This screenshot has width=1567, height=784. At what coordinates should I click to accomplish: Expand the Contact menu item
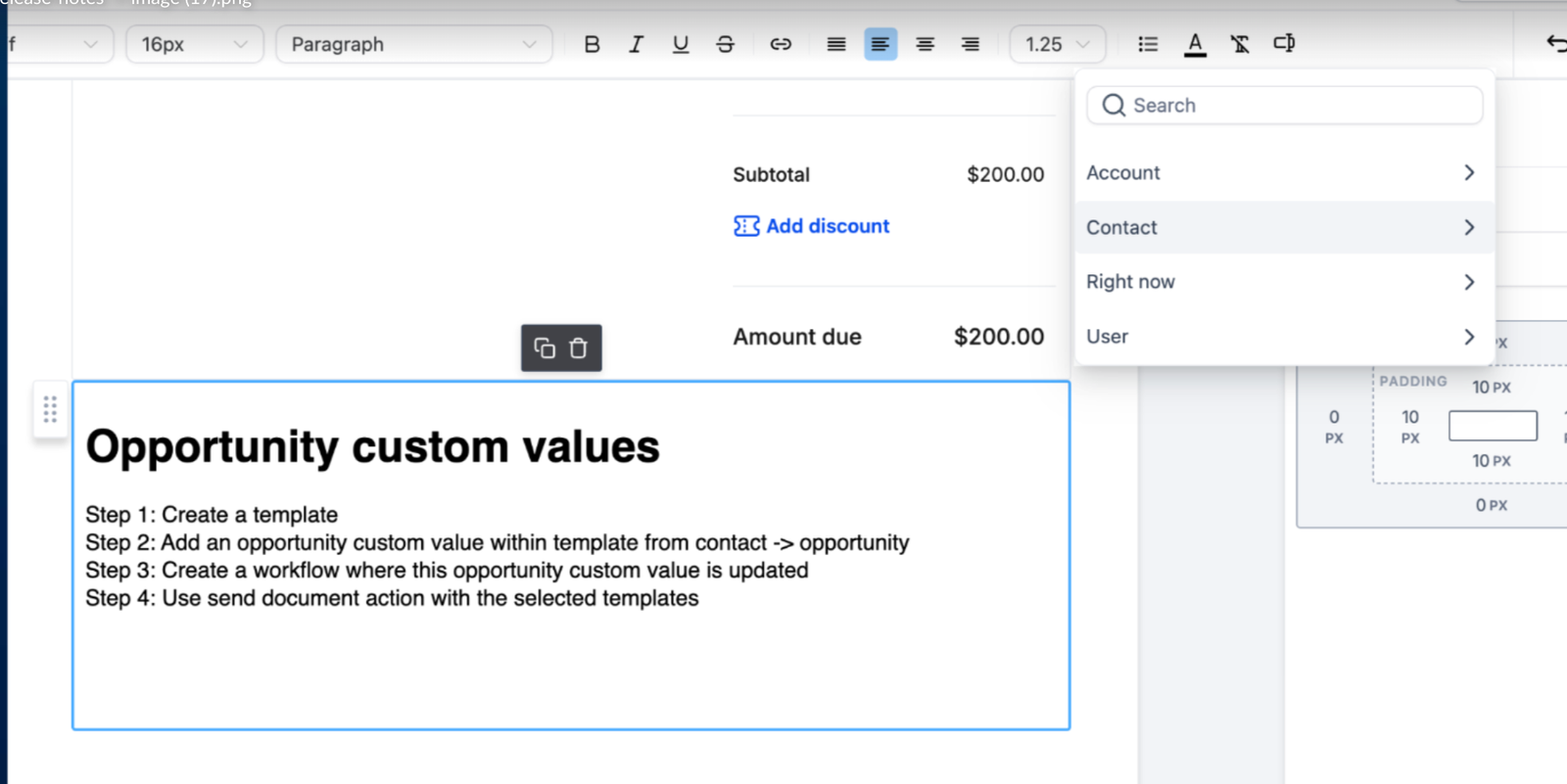tap(1283, 227)
